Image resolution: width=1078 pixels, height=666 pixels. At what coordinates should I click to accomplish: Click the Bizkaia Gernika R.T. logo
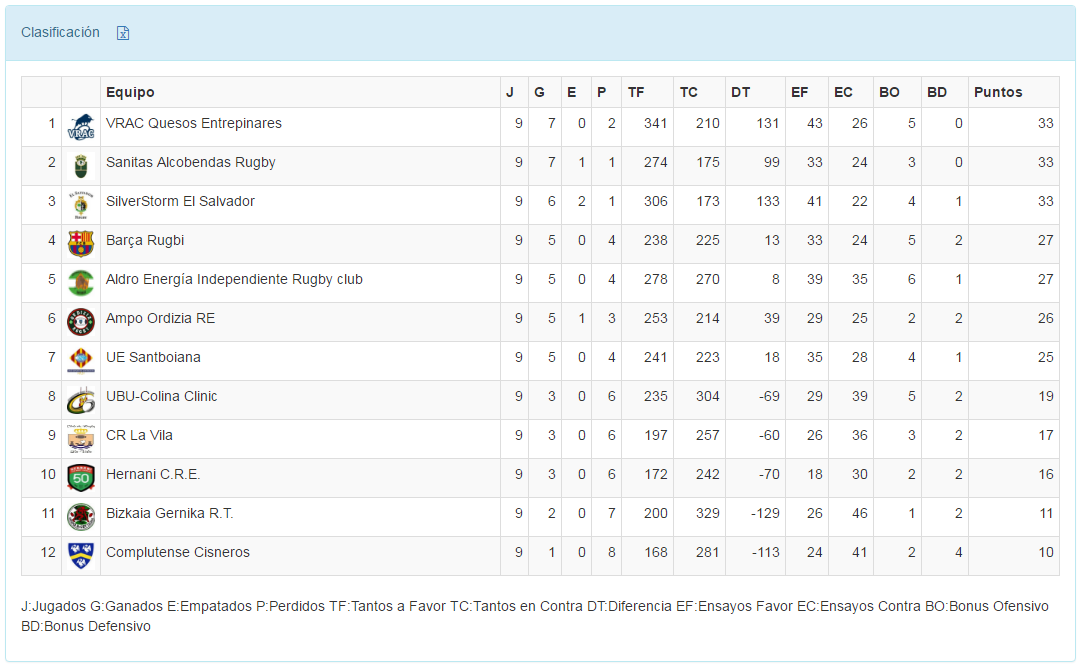point(81,517)
